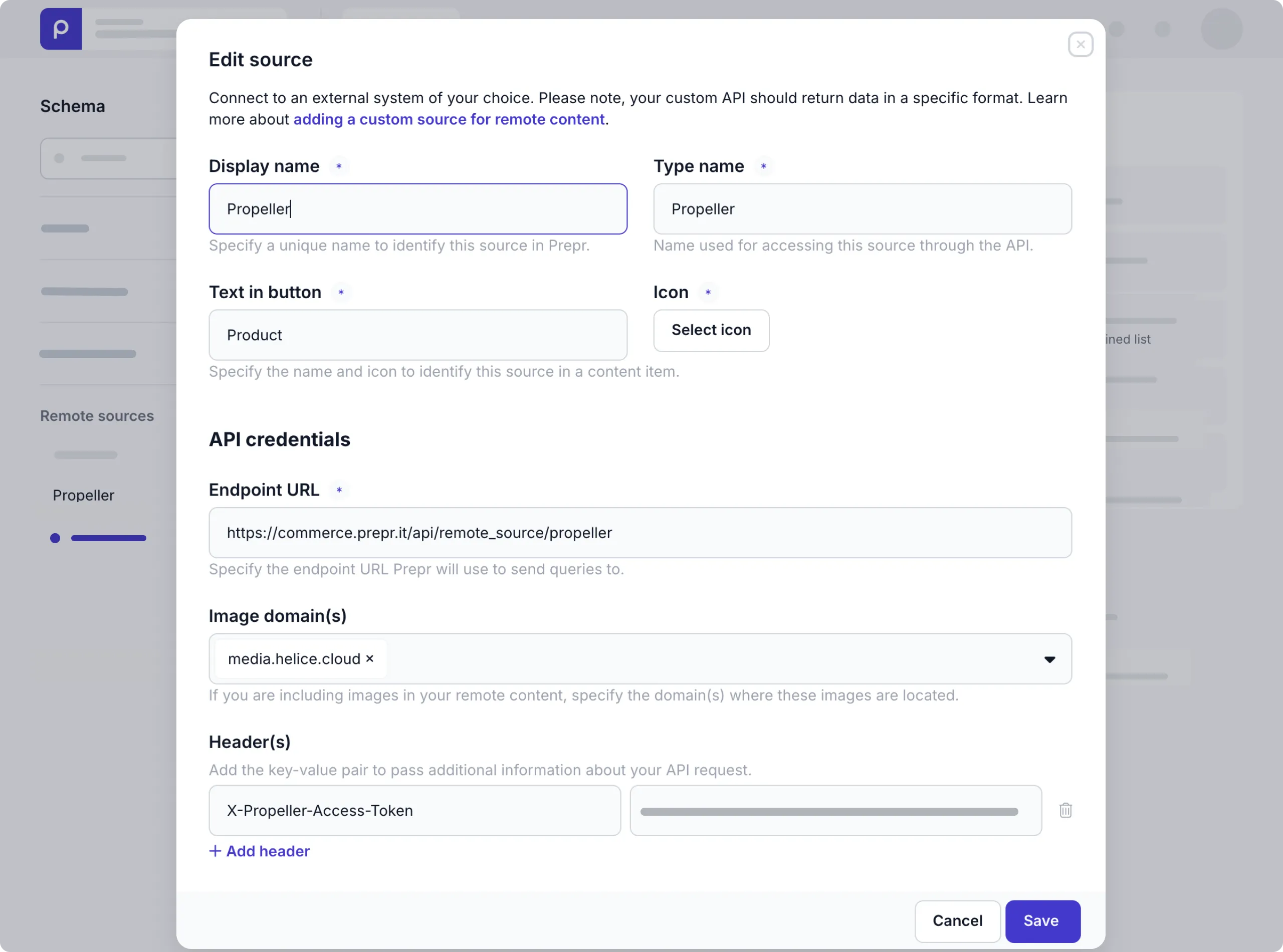Click the Prepr logo icon
The height and width of the screenshot is (952, 1283).
[61, 29]
